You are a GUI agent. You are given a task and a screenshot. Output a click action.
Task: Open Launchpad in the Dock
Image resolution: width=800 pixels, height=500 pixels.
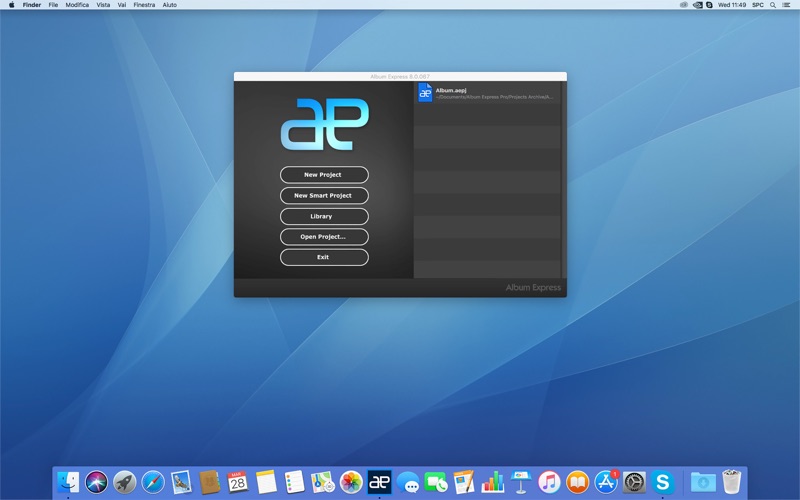pos(124,482)
